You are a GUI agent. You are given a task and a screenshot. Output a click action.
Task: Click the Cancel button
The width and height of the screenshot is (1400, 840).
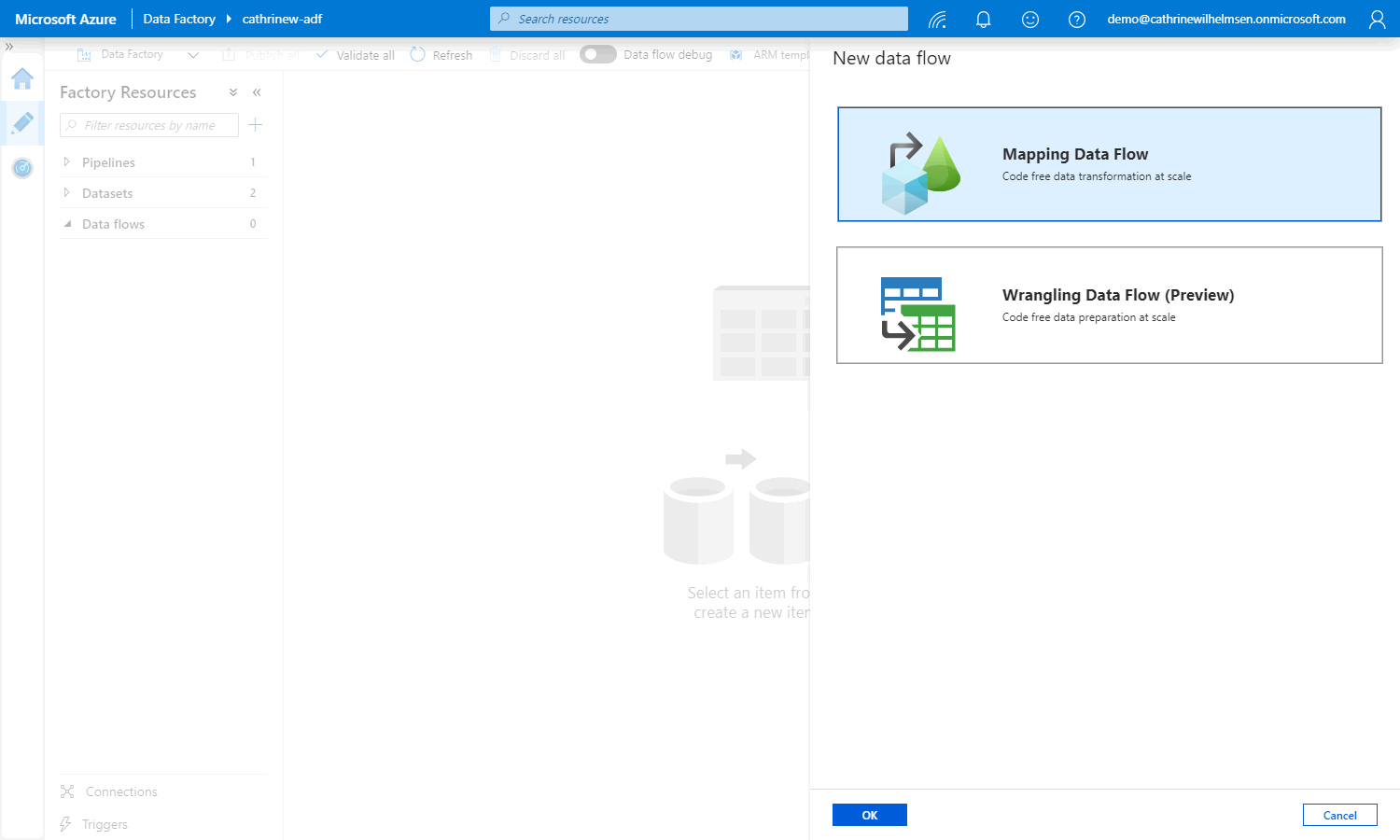coord(1339,815)
